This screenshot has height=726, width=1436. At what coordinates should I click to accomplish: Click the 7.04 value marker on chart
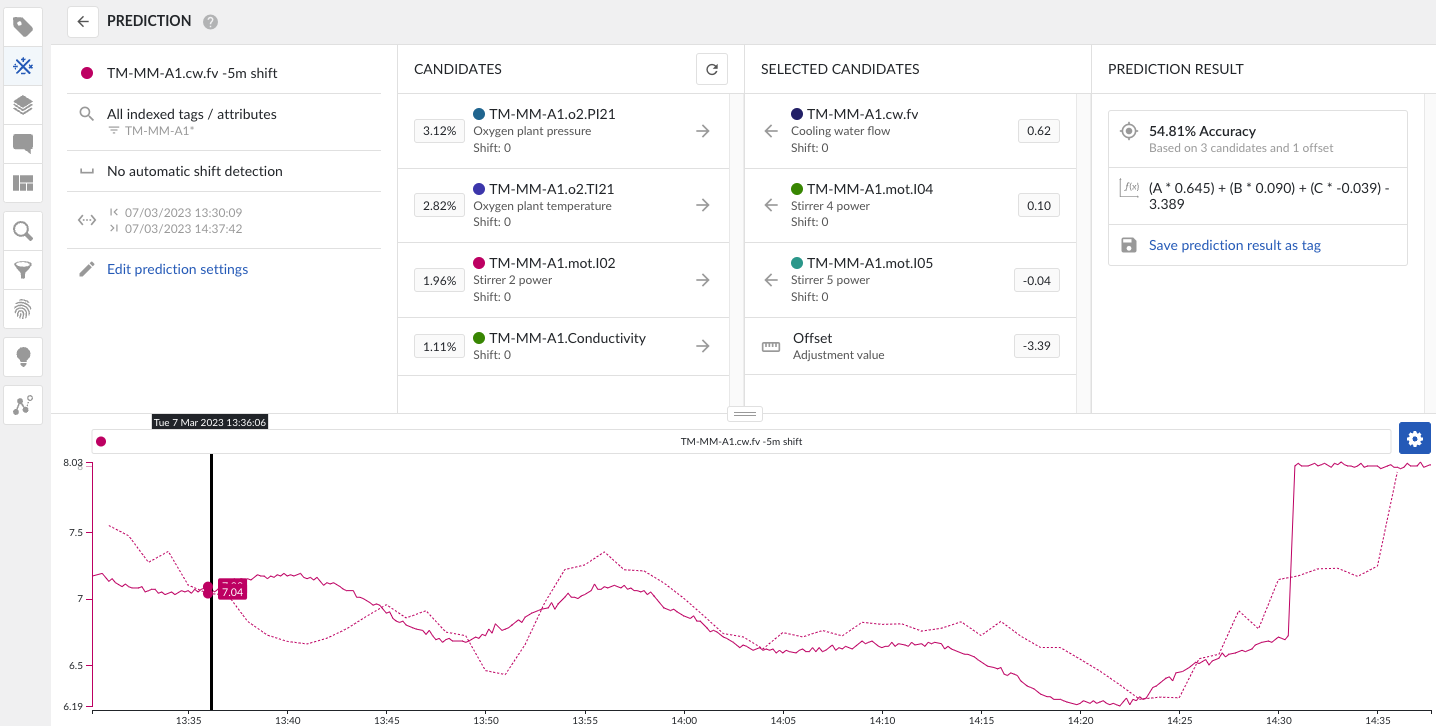click(232, 591)
